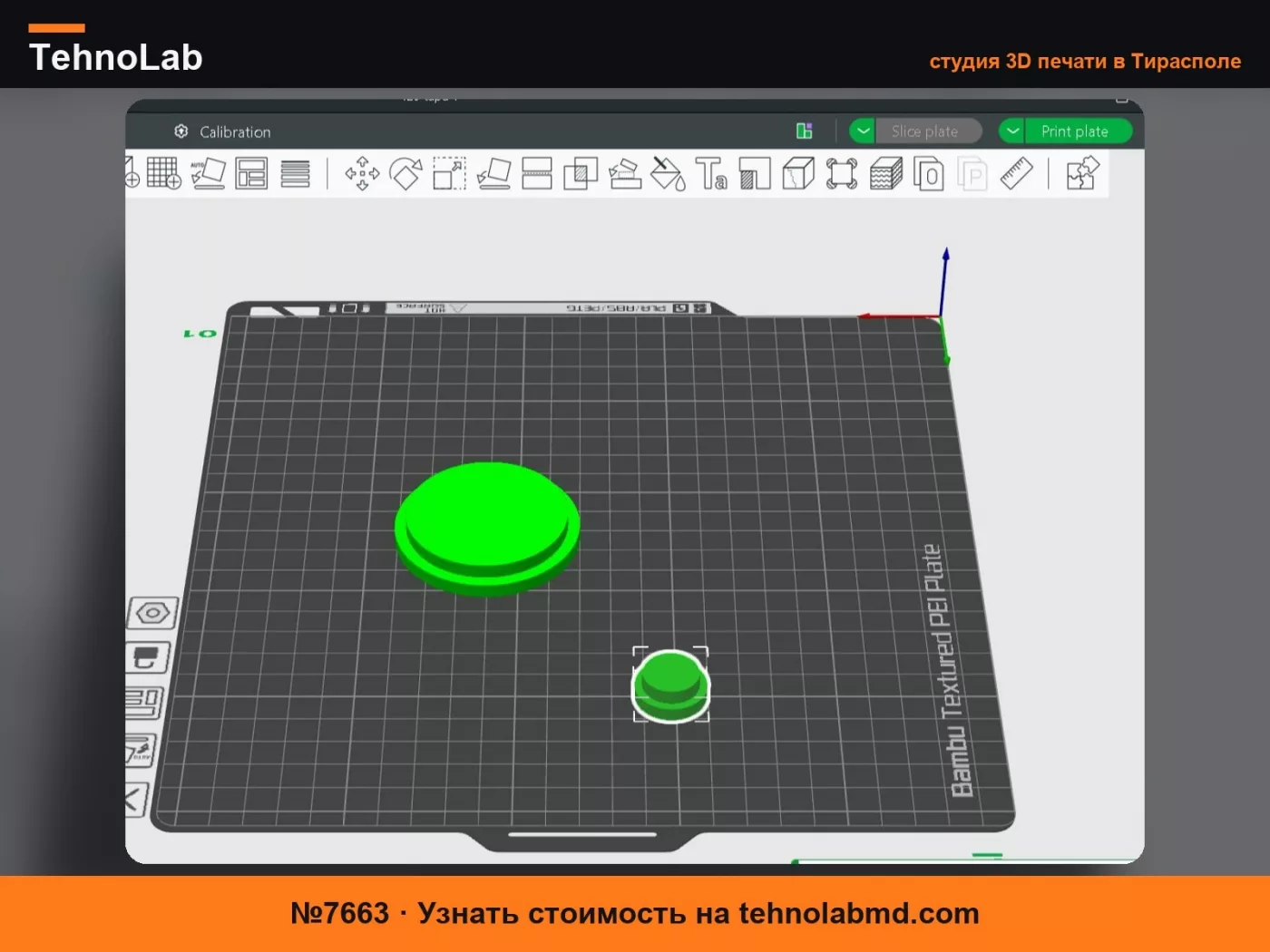Select the Supports Painting tool

624,173
